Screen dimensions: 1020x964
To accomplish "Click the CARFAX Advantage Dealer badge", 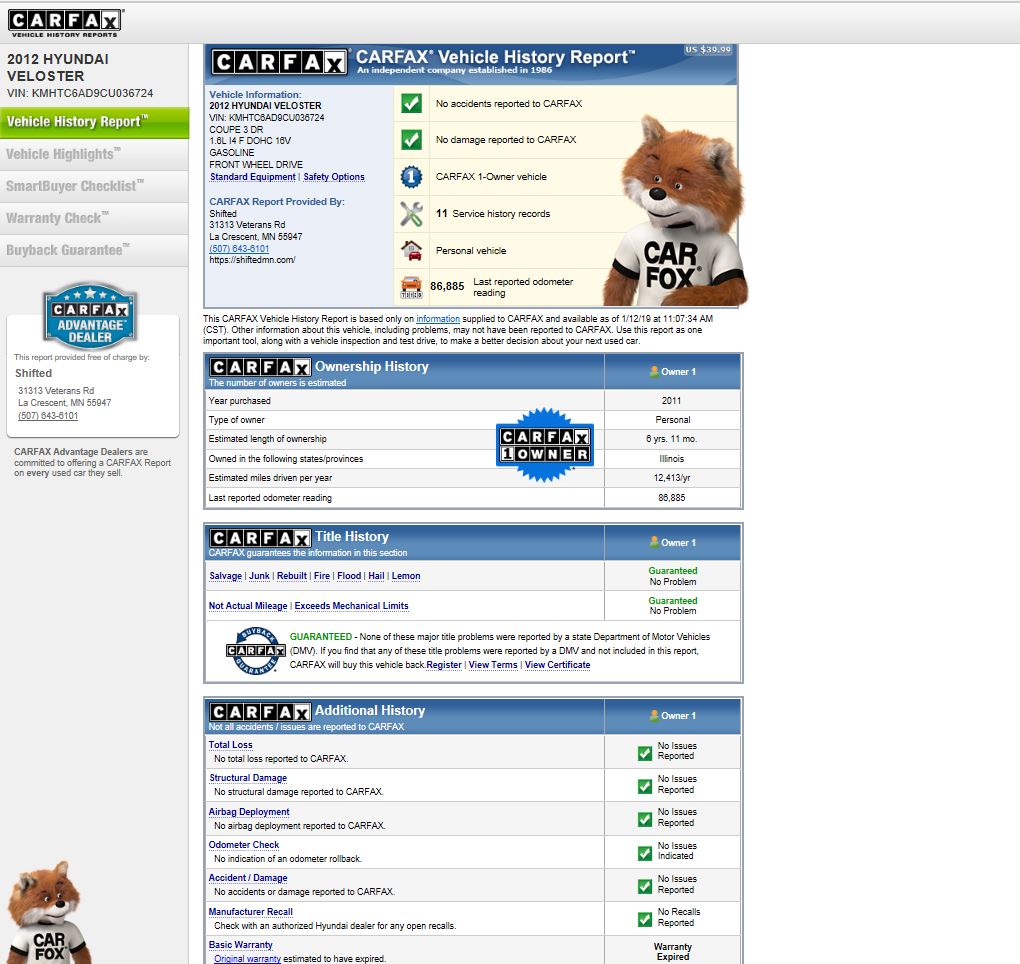I will tap(90, 315).
